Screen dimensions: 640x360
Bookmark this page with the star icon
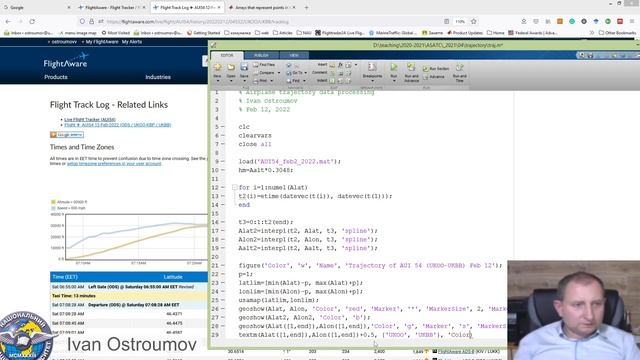473,21
